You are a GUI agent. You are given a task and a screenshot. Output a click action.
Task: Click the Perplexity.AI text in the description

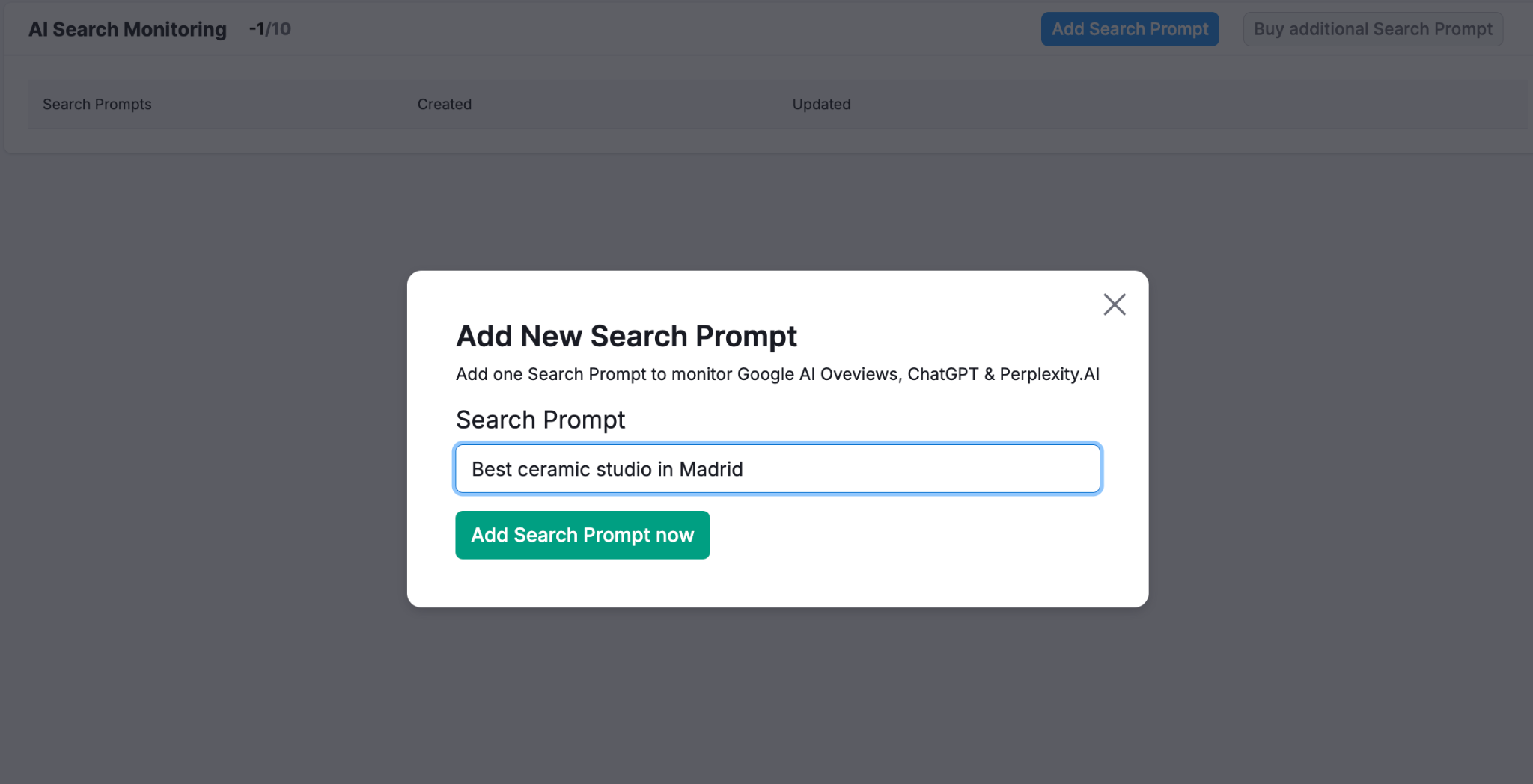click(x=1049, y=374)
